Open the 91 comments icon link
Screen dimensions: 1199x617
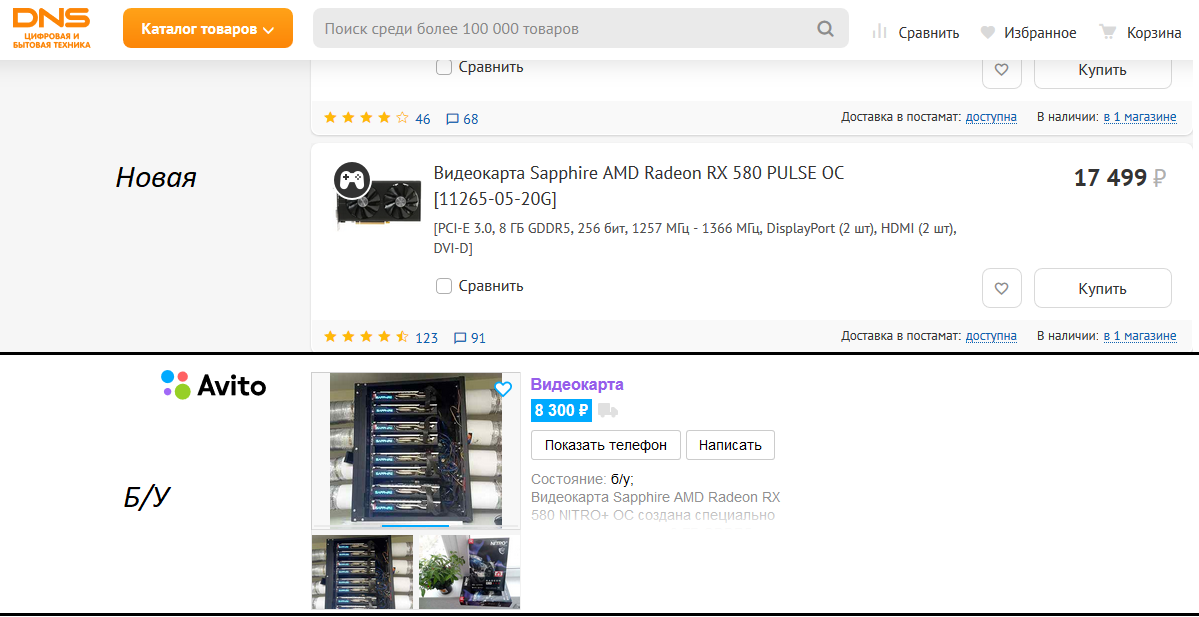click(470, 338)
